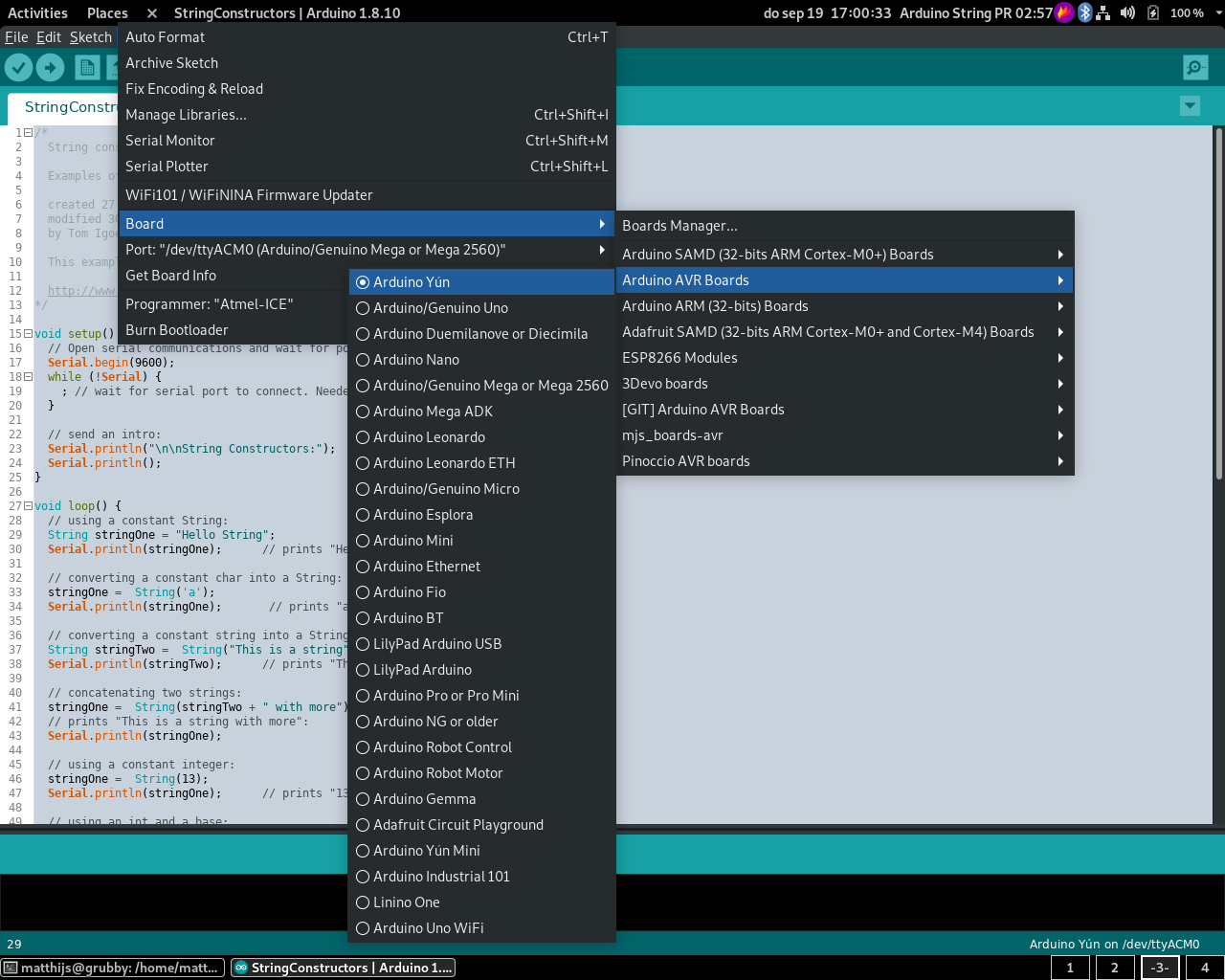
Task: Open the Edit menu
Action: point(49,37)
